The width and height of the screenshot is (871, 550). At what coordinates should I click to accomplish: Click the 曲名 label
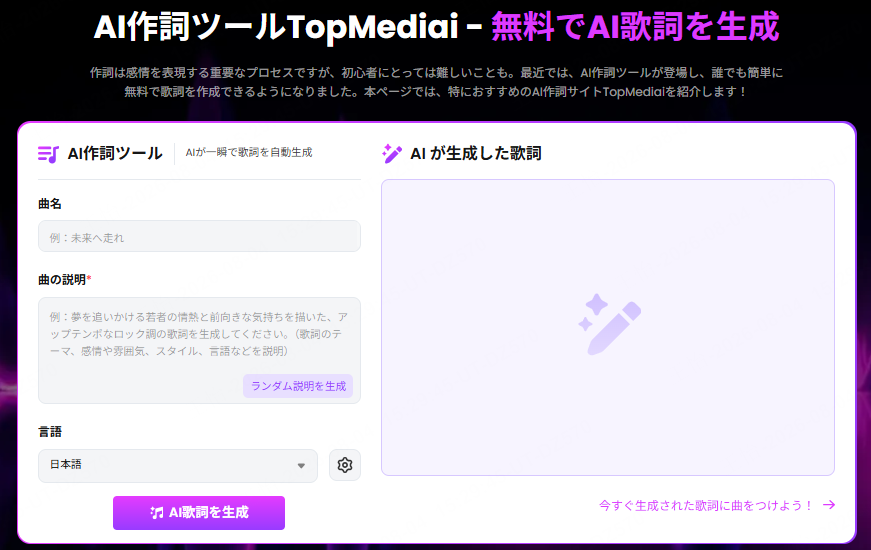click(x=50, y=204)
